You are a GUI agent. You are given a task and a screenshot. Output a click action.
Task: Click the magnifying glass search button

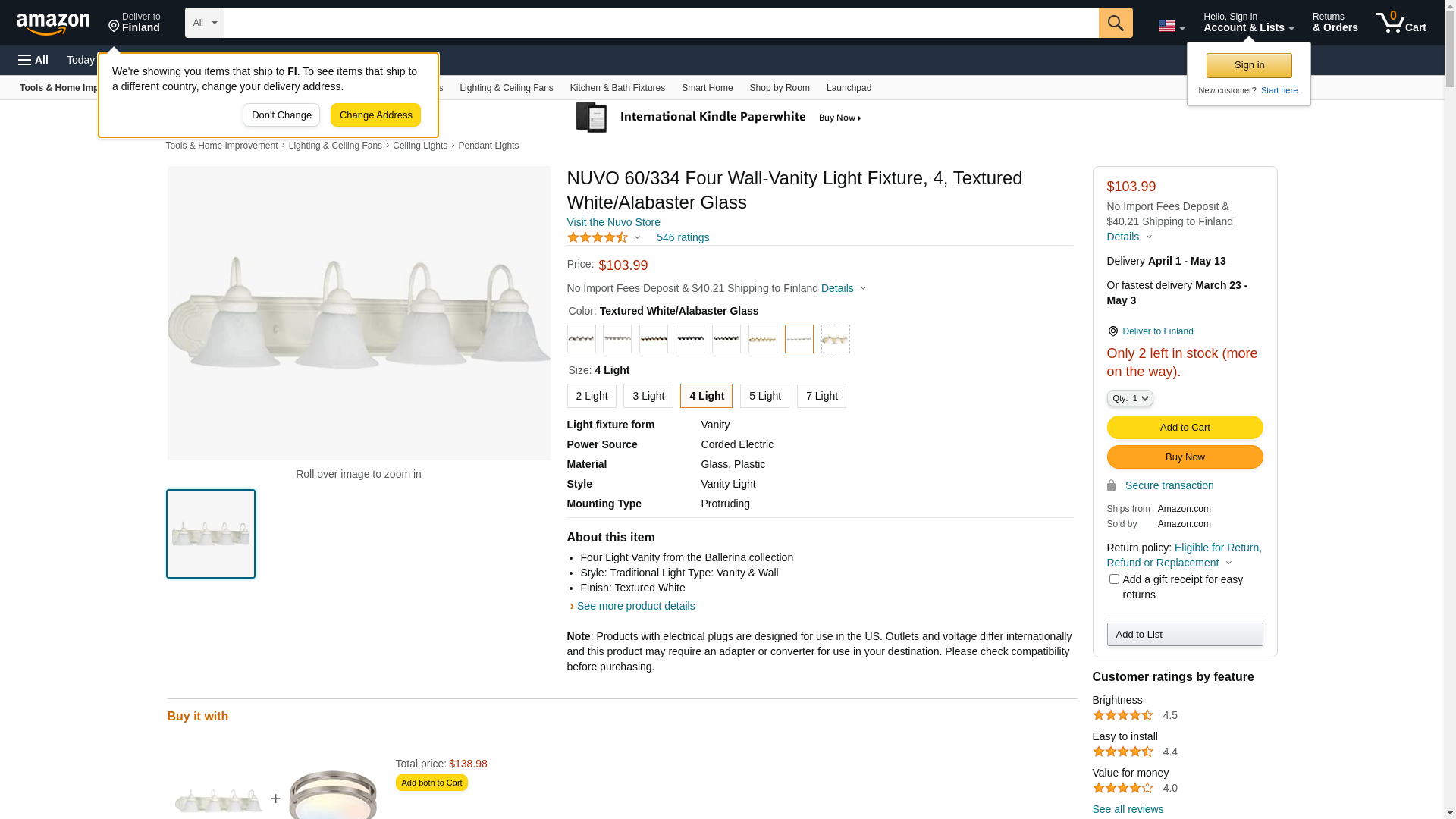click(x=1115, y=23)
